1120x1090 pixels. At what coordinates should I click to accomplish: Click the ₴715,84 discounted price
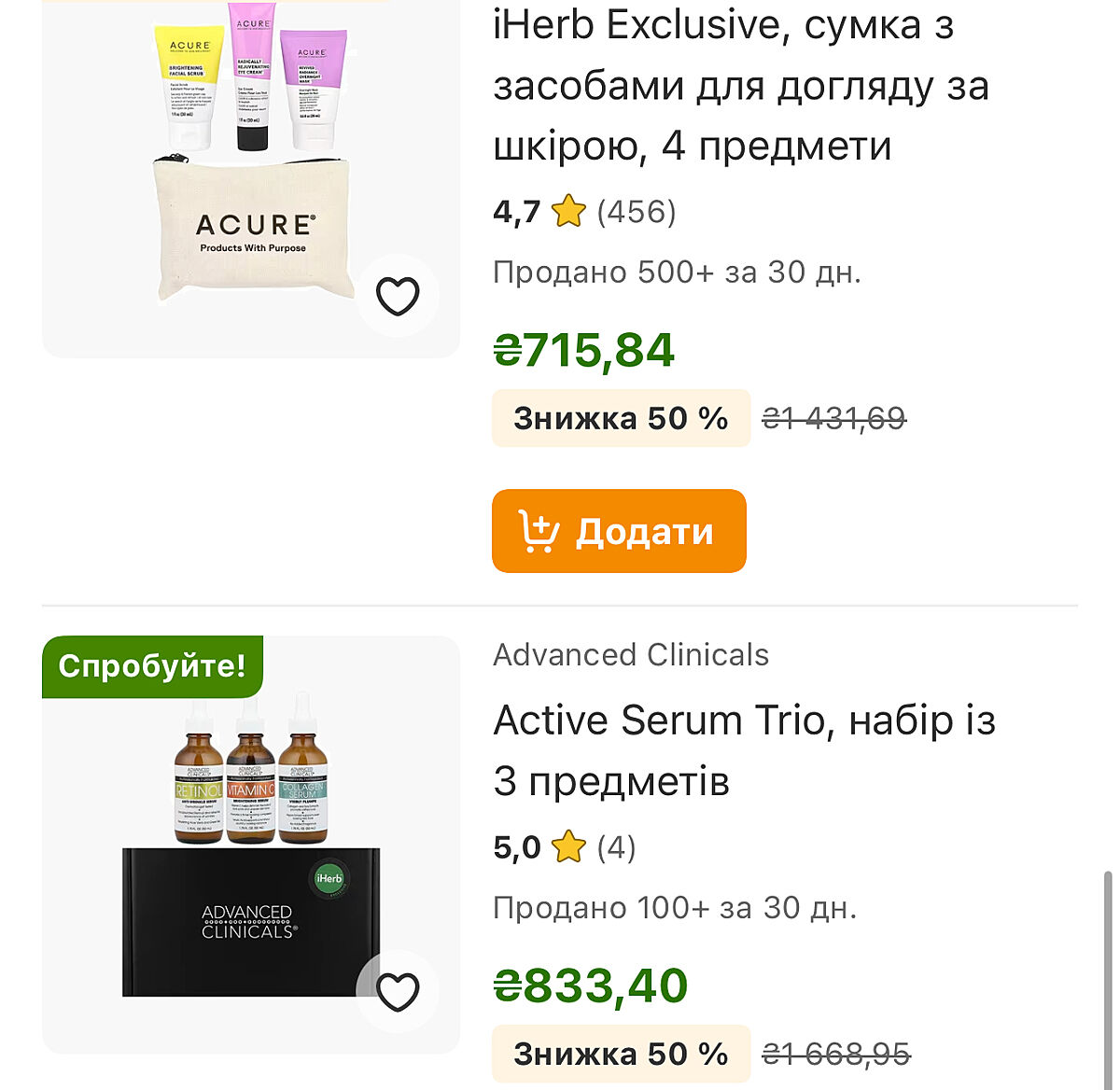tap(583, 351)
